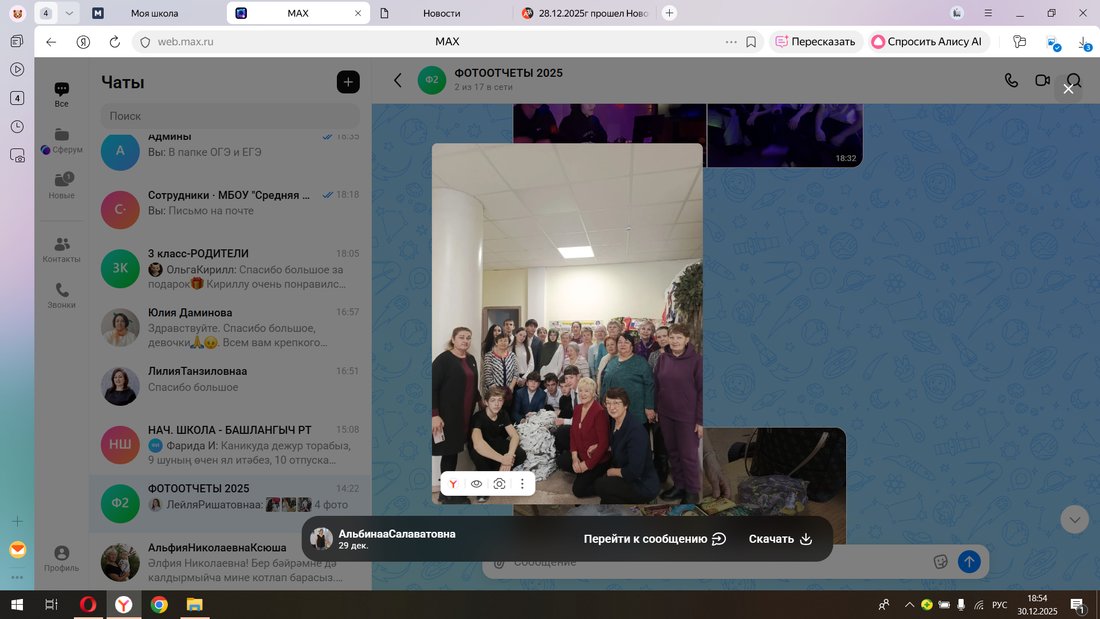Expand the tab group dropdown arrow

coord(69,13)
